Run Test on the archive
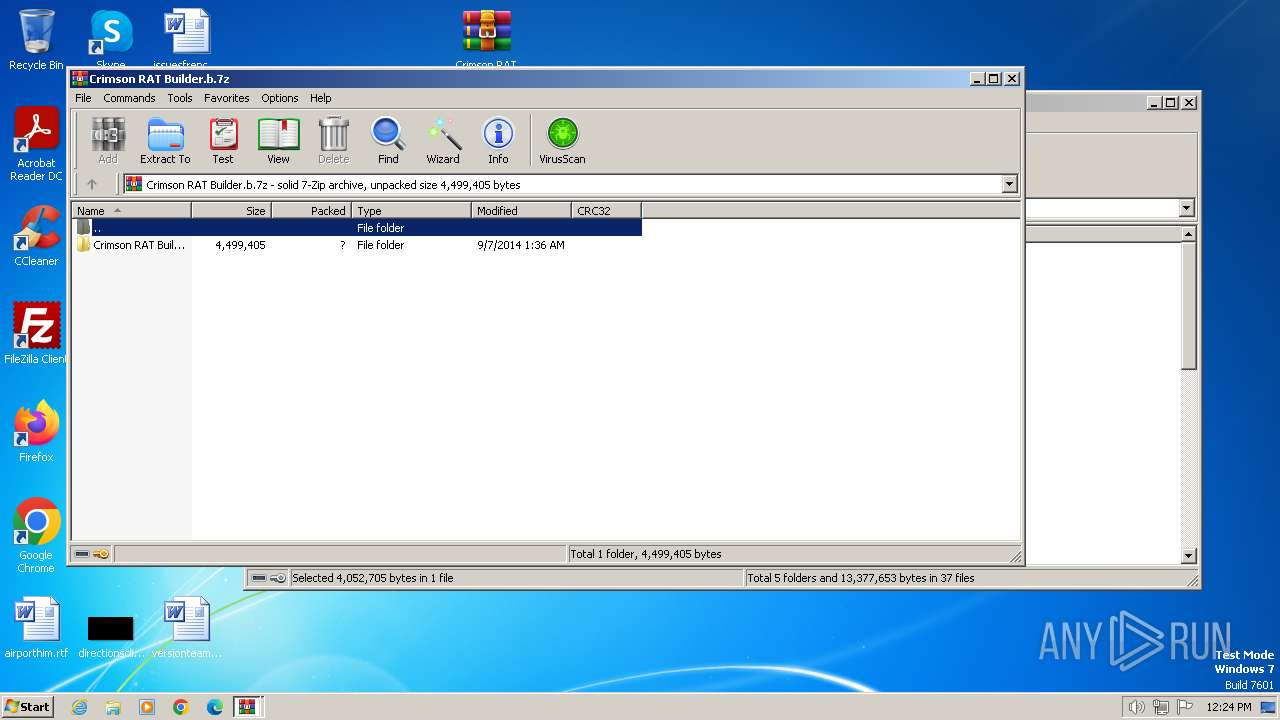 [x=223, y=140]
